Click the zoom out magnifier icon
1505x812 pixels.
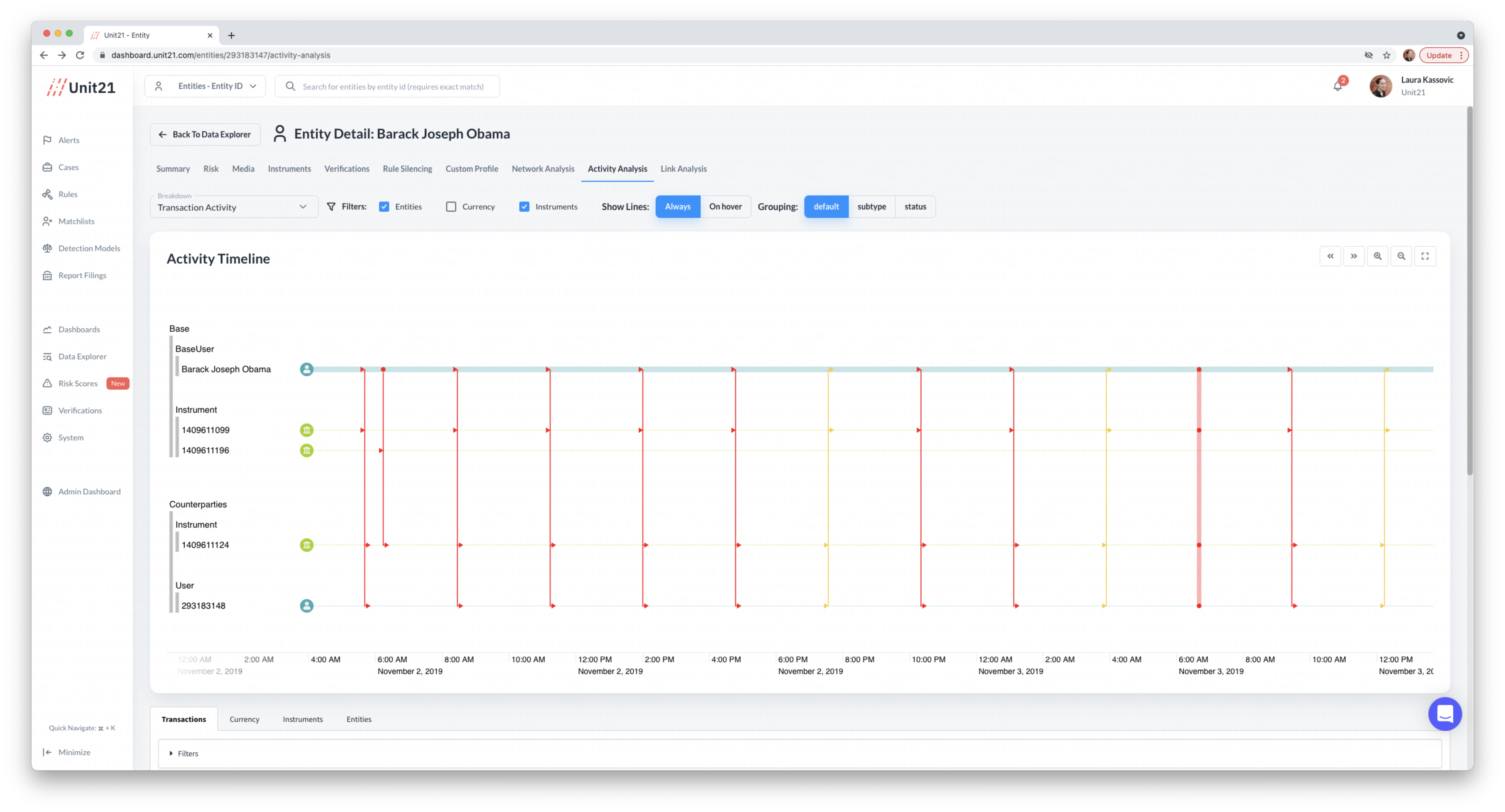coord(1401,256)
